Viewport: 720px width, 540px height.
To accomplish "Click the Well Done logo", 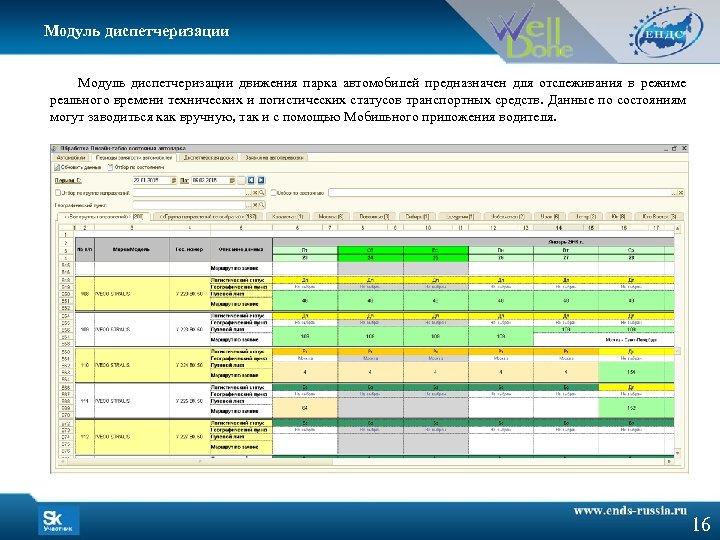I will [531, 33].
